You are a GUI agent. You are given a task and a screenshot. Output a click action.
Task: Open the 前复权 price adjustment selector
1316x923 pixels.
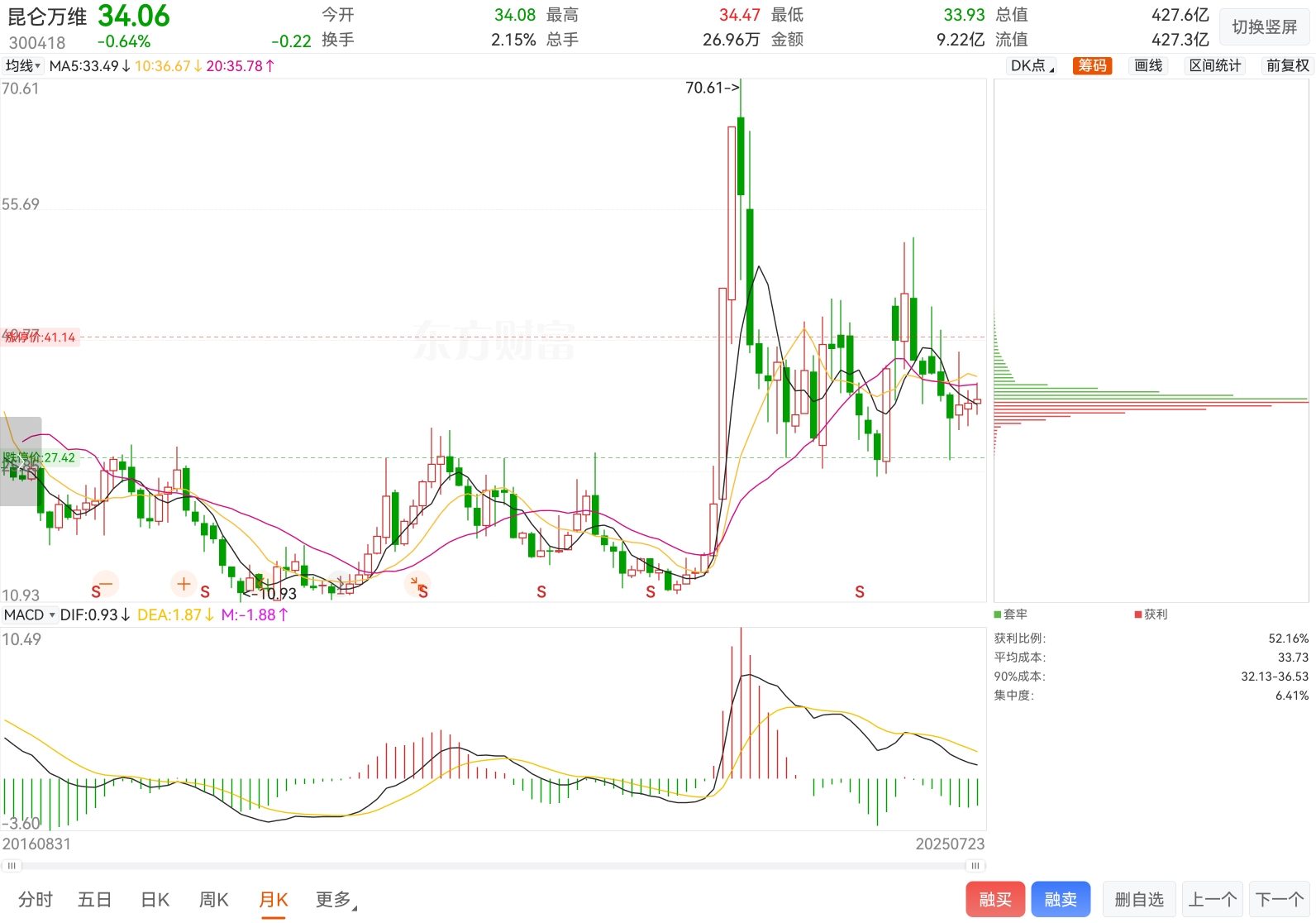(1287, 66)
